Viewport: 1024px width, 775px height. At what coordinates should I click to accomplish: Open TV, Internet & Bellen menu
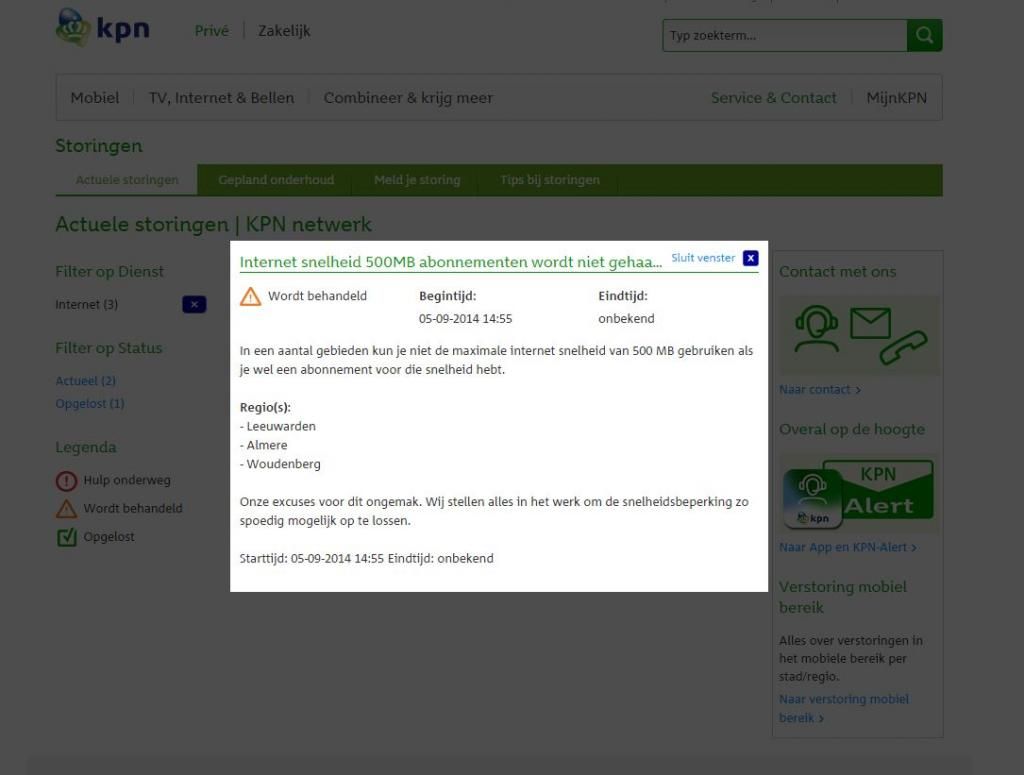click(x=221, y=98)
